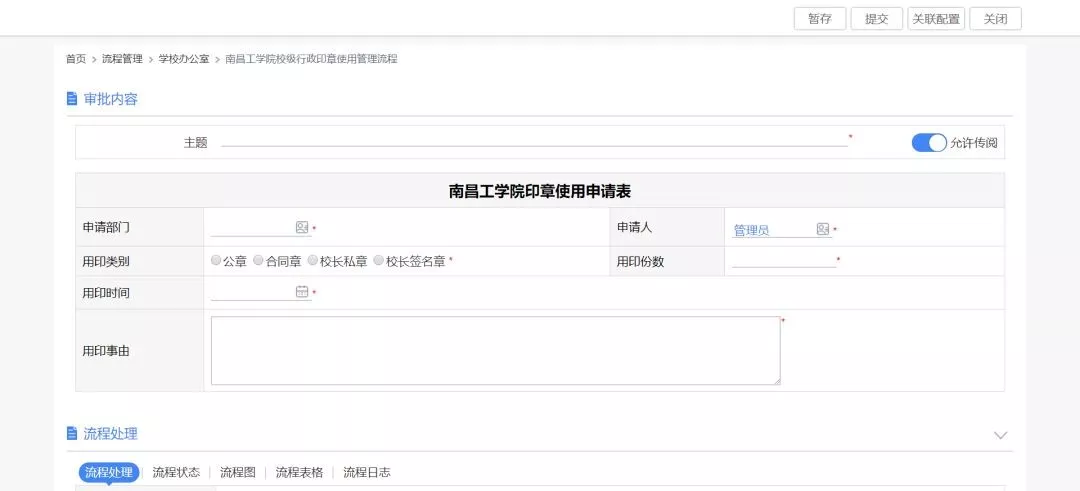
Task: Focus the 主题 subject input field
Action: coord(534,141)
